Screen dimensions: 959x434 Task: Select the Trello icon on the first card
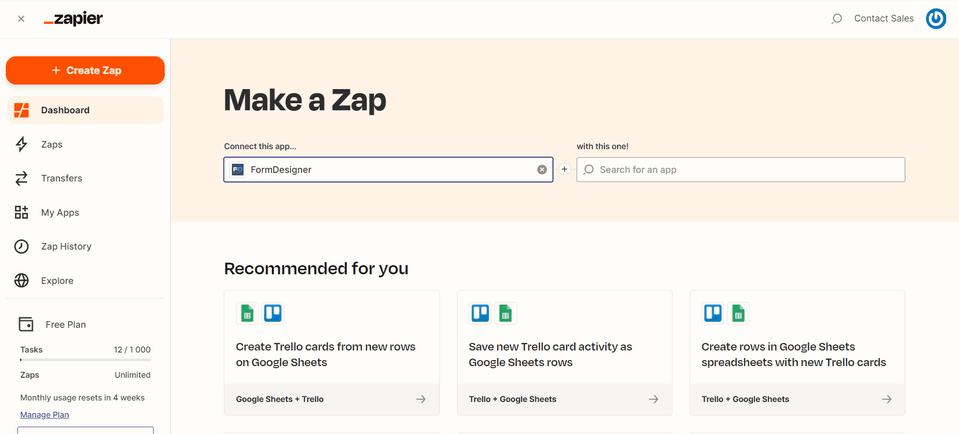tap(273, 313)
